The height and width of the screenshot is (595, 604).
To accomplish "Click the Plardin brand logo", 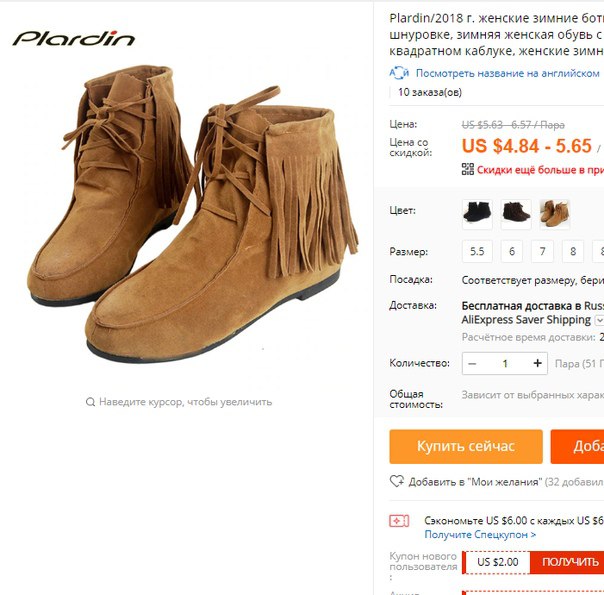I will tap(74, 39).
